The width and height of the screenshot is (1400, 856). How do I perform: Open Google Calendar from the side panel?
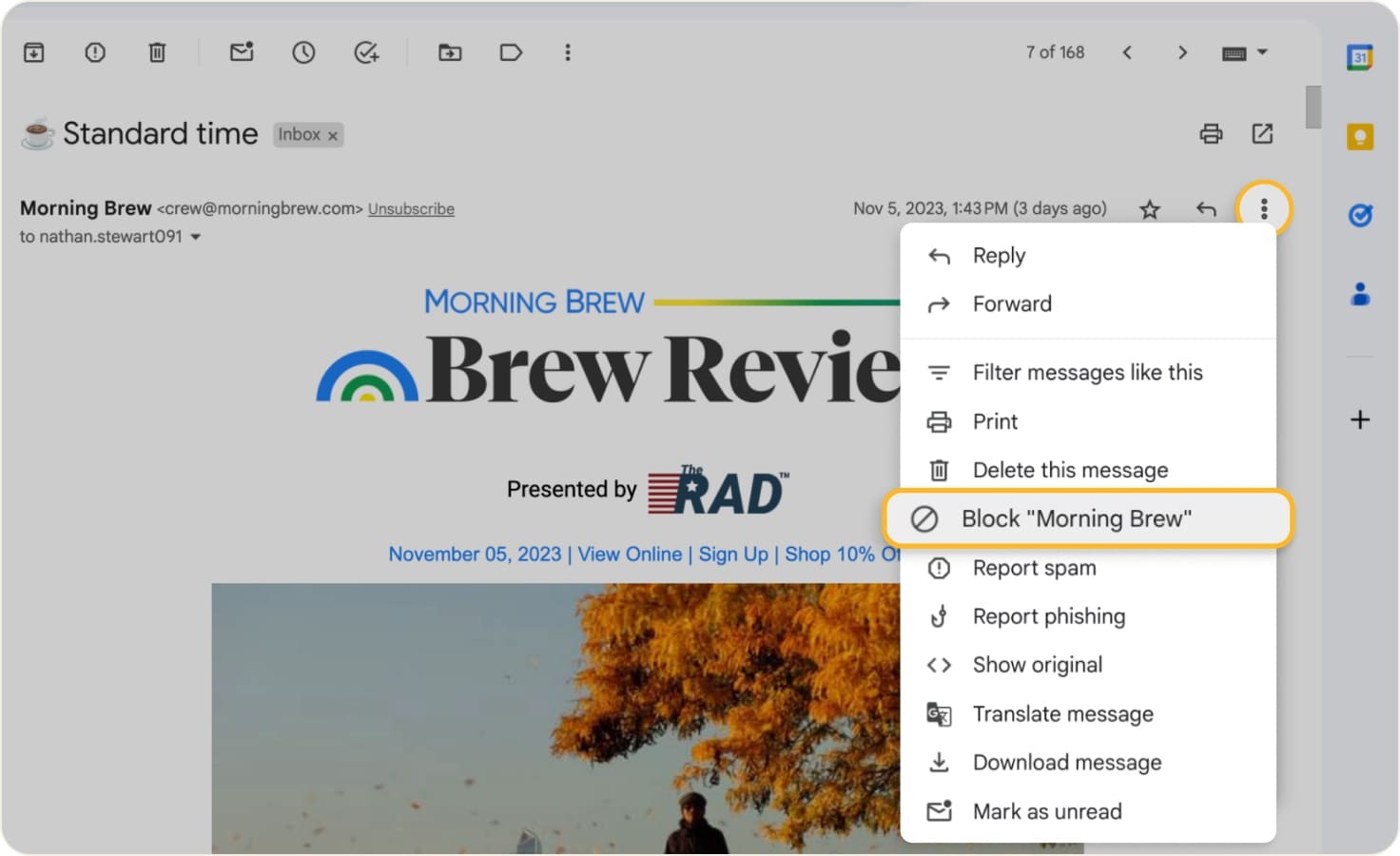pos(1360,56)
